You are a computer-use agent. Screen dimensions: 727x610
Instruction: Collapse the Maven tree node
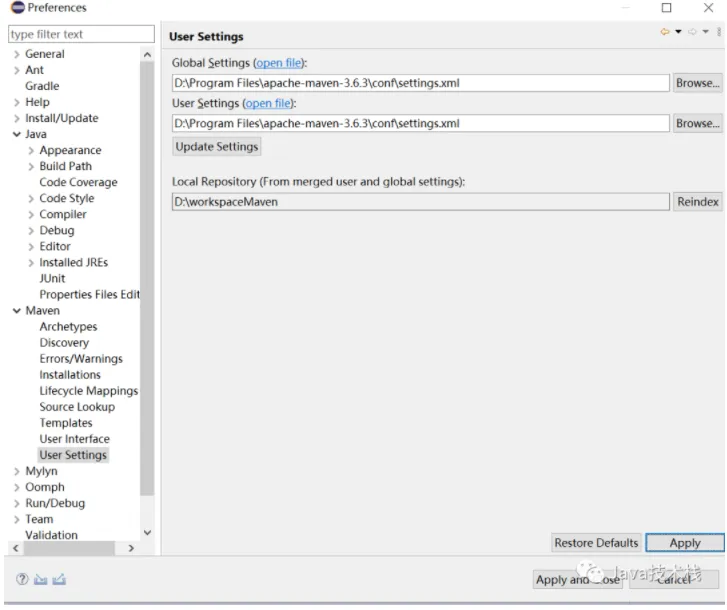17,311
